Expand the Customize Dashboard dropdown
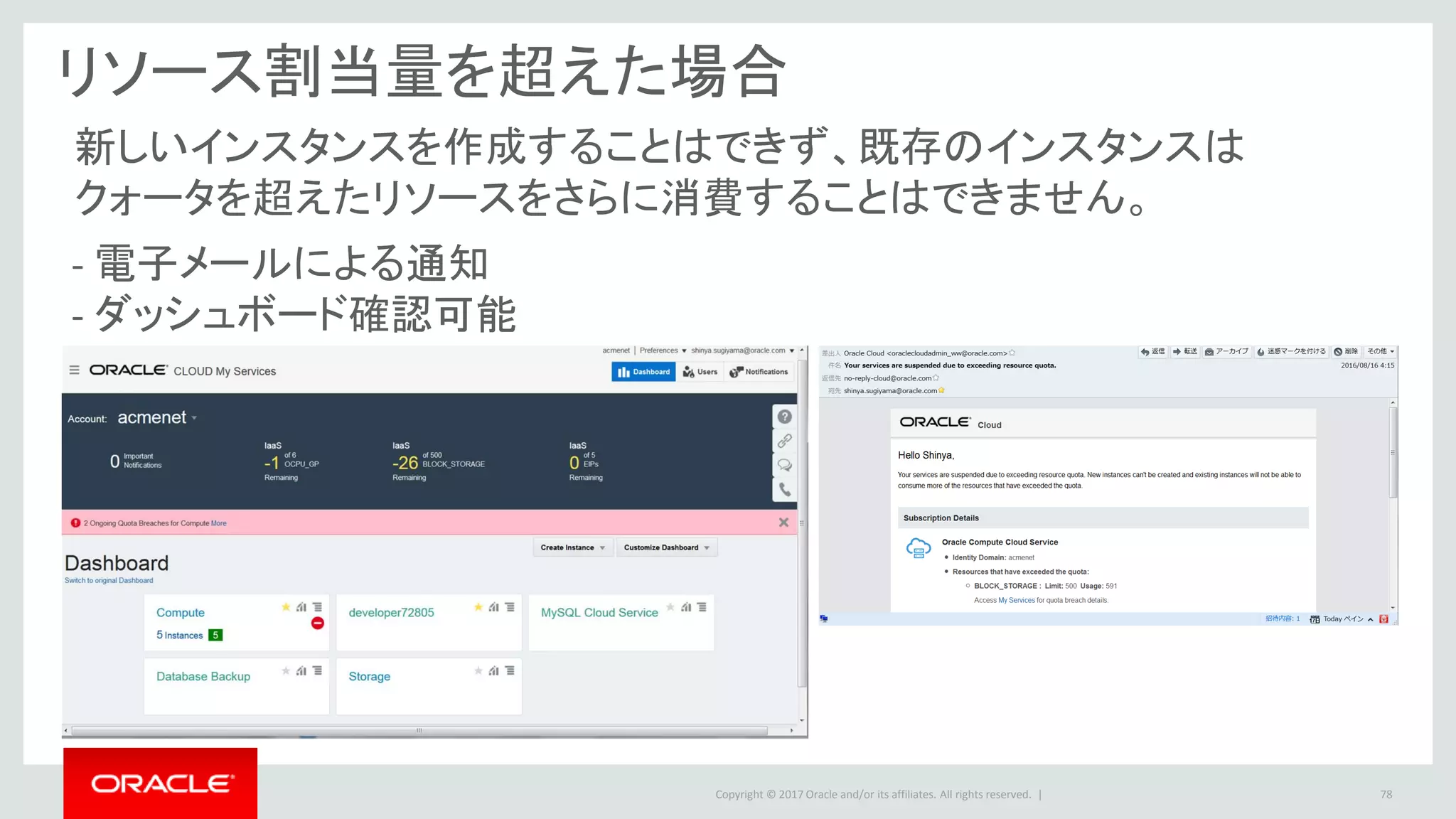 click(x=666, y=547)
